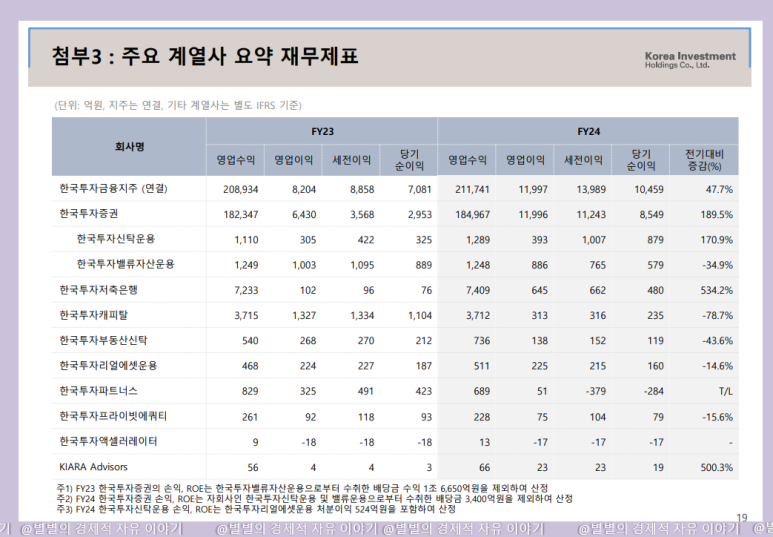Screen dimensions: 773x537
Task: Click the value -379 in 한국투자파트너스 row
Action: pyautogui.click(x=596, y=392)
